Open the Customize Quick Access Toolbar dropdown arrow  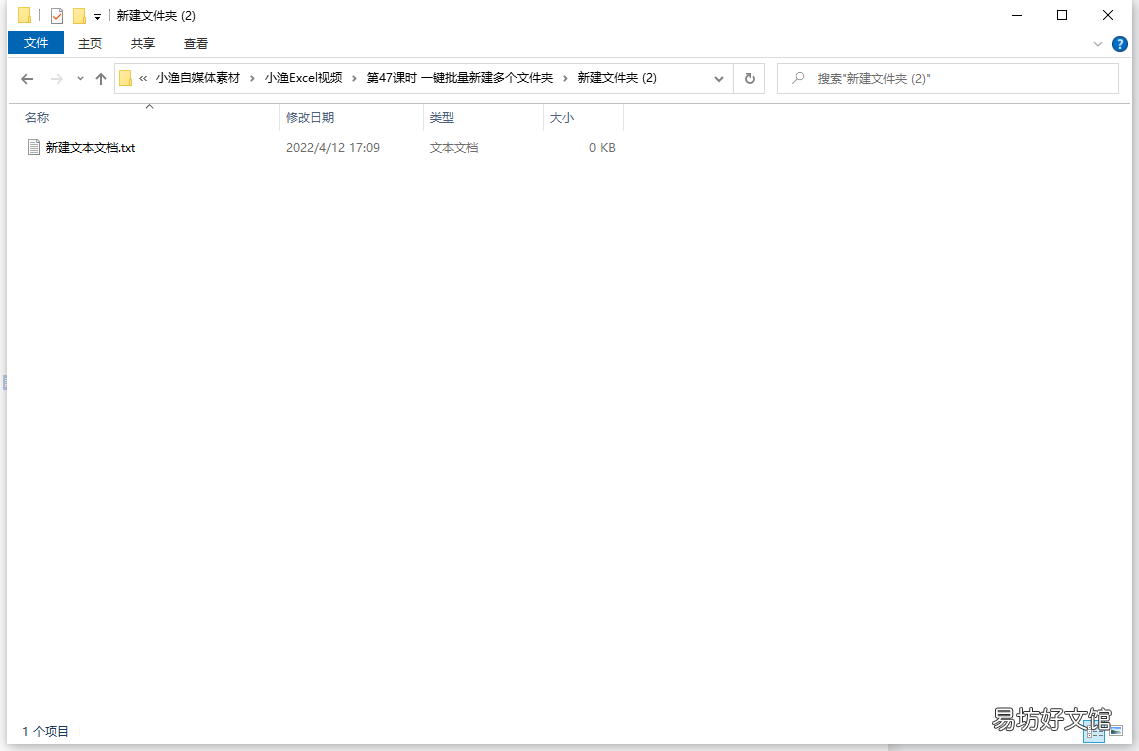point(97,16)
